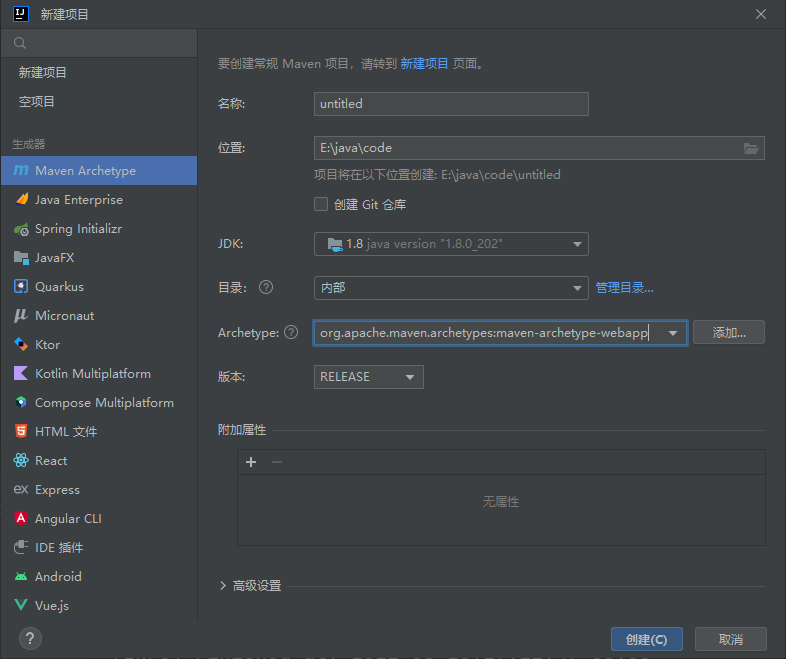
Task: Browse for location with folder icon
Action: point(750,148)
